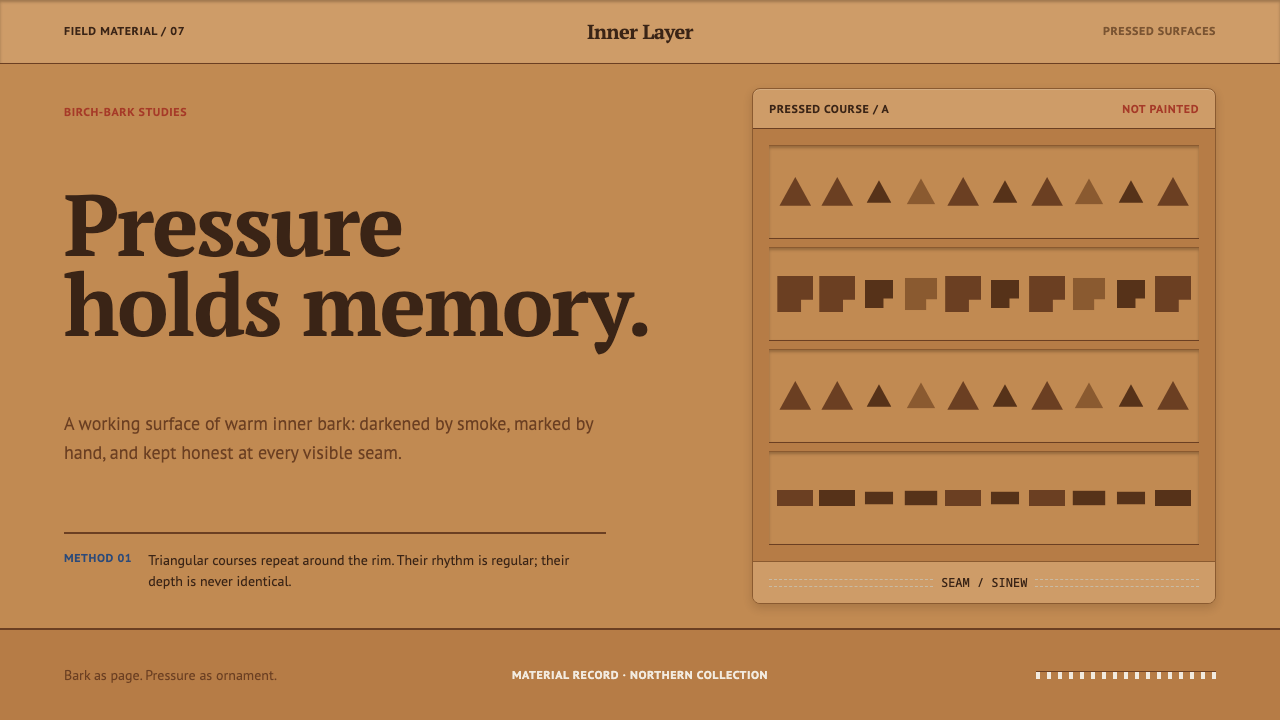Viewport: 1280px width, 720px height.
Task: Click the "PRESSED COURSE / A" panel title
Action: [829, 109]
